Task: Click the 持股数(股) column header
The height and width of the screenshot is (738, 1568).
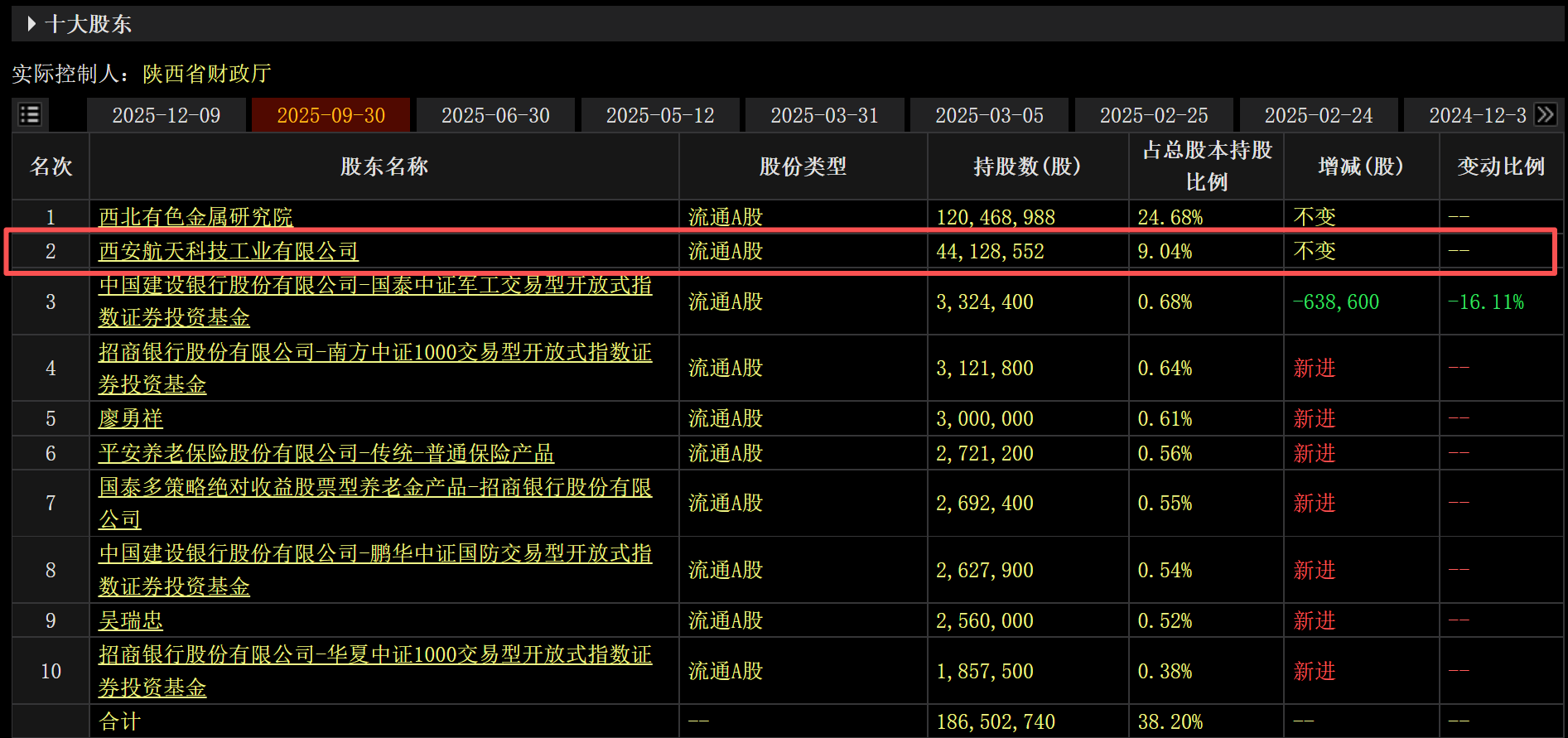Action: pyautogui.click(x=1028, y=166)
